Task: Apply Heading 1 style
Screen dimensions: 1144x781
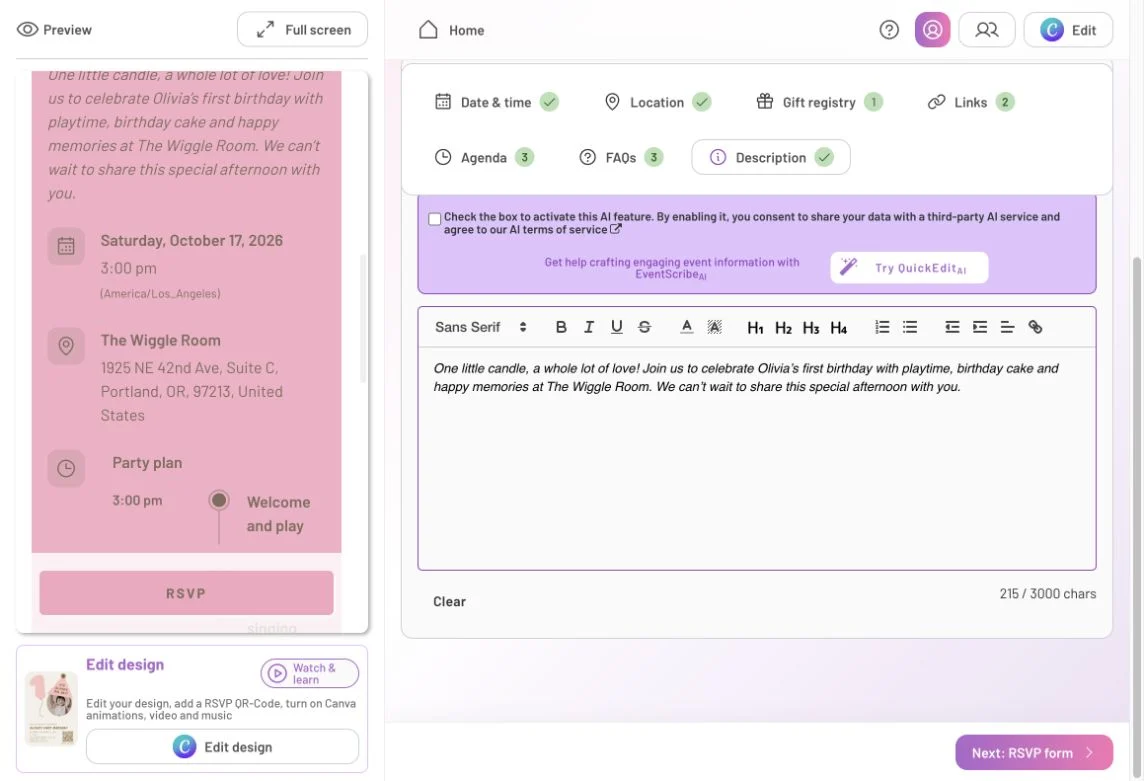Action: point(755,328)
